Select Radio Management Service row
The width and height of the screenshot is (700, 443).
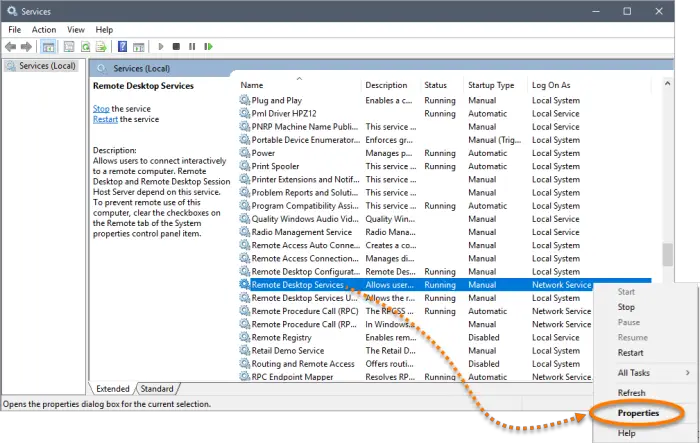coord(444,232)
